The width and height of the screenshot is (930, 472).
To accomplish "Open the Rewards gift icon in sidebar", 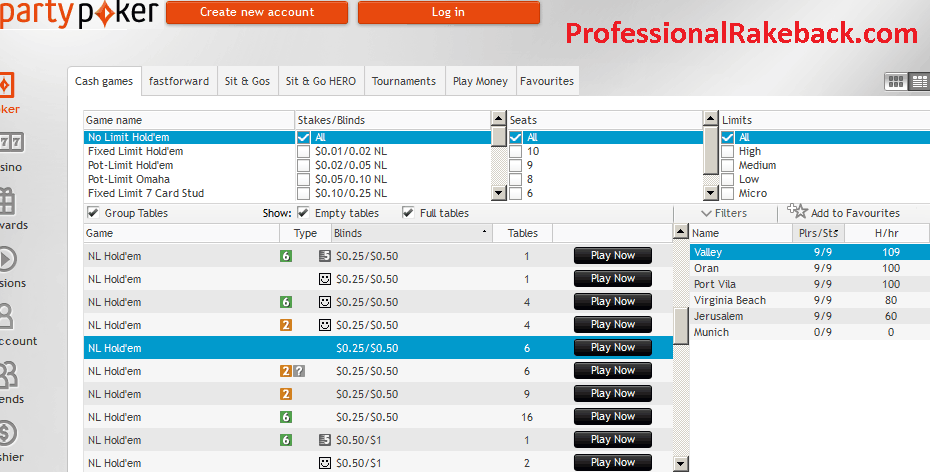I will point(6,200).
